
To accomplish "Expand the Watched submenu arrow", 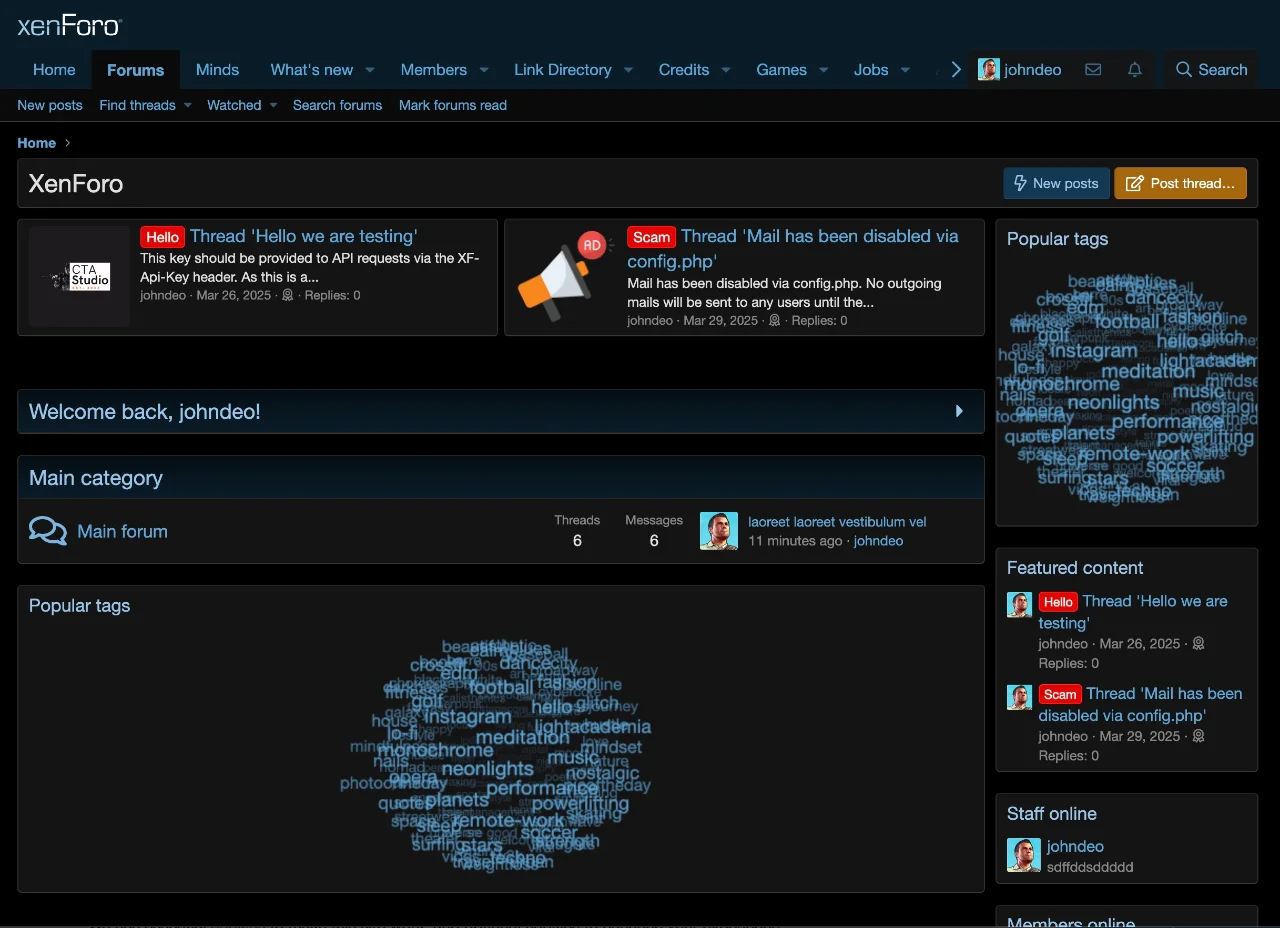I will click(273, 105).
